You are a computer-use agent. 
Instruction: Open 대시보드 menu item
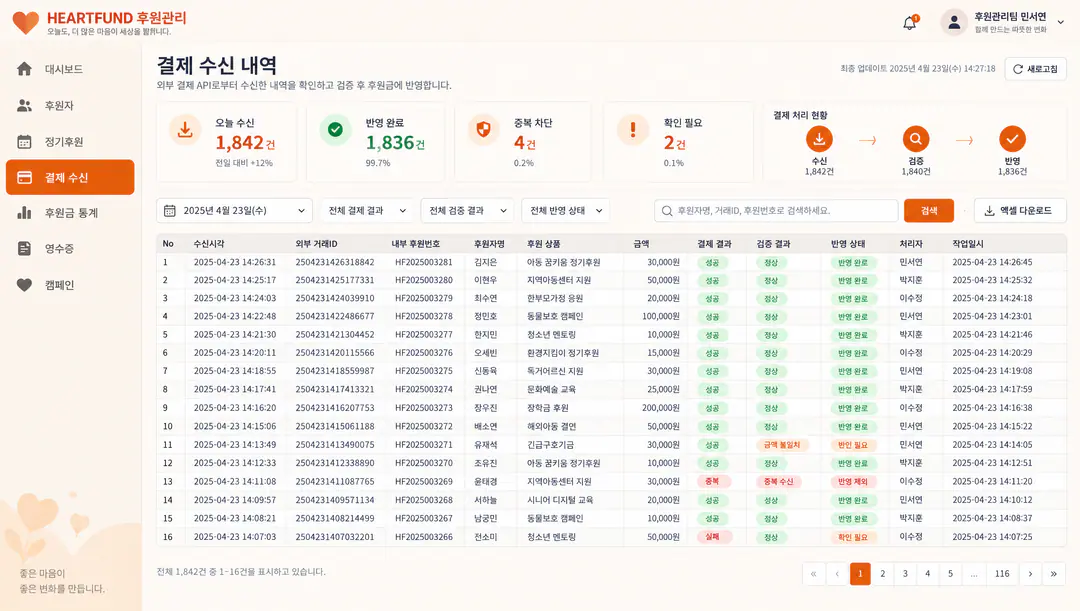point(70,69)
